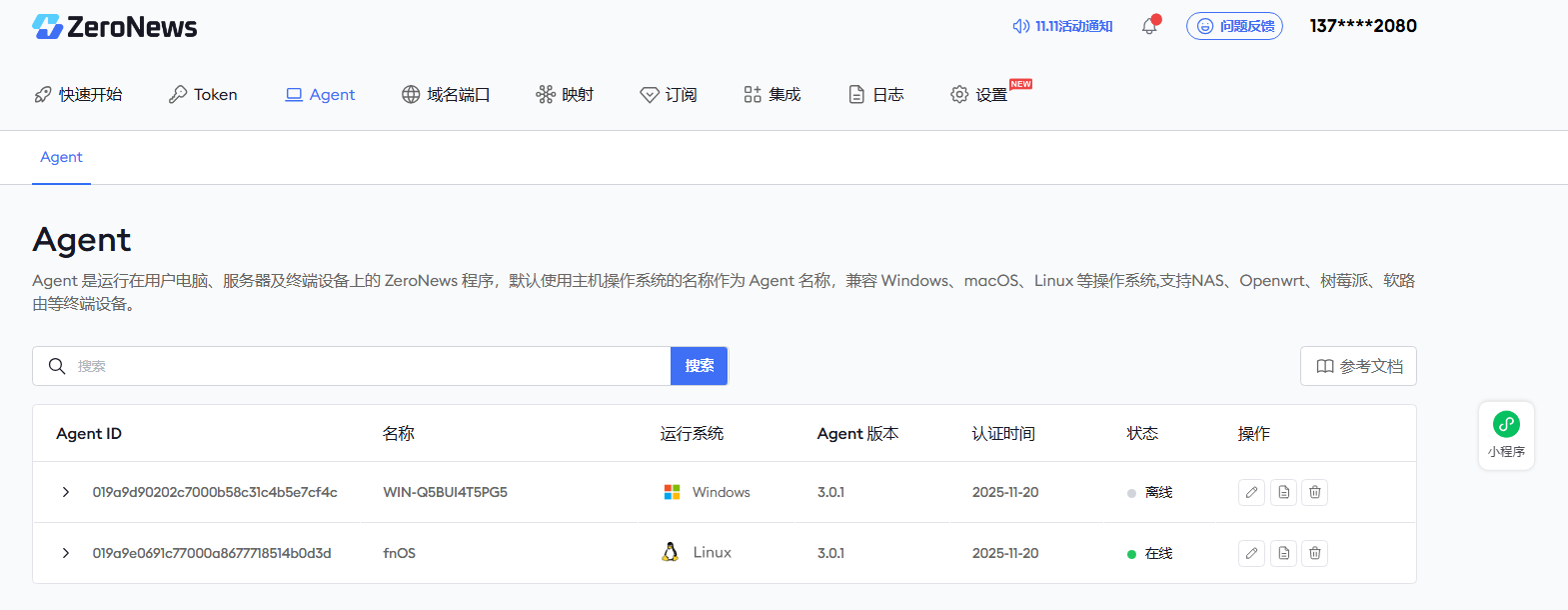Screen dimensions: 1568x610
Task: Expand the WIN-Q5BUI4T5PG5 agent row
Action: 66,492
